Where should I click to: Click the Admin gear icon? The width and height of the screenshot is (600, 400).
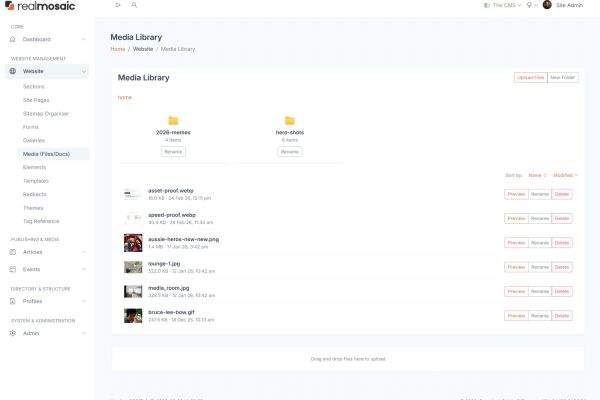coord(13,333)
